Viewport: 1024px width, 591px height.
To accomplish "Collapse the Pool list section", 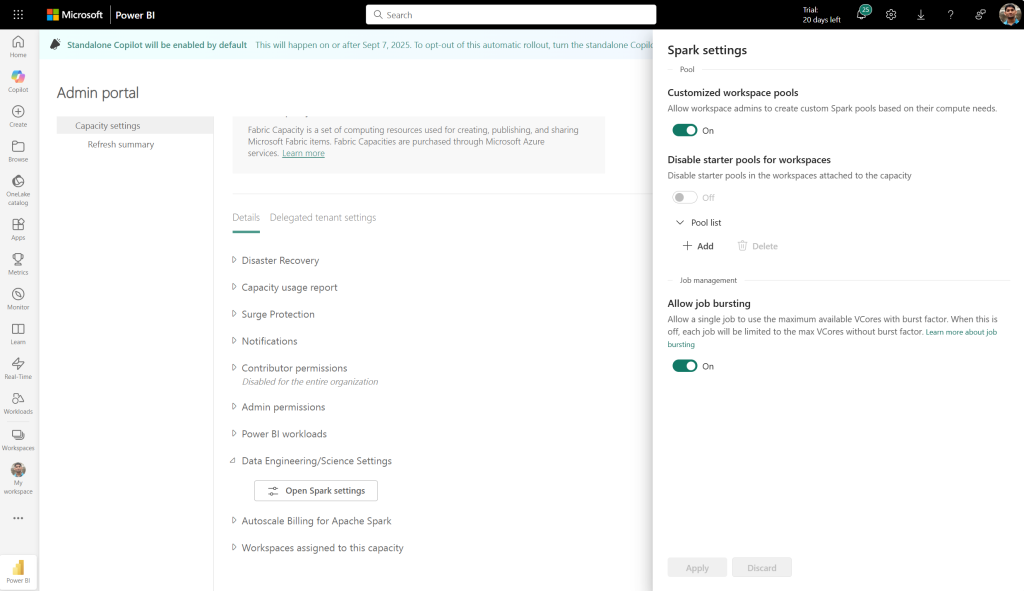I will (681, 222).
